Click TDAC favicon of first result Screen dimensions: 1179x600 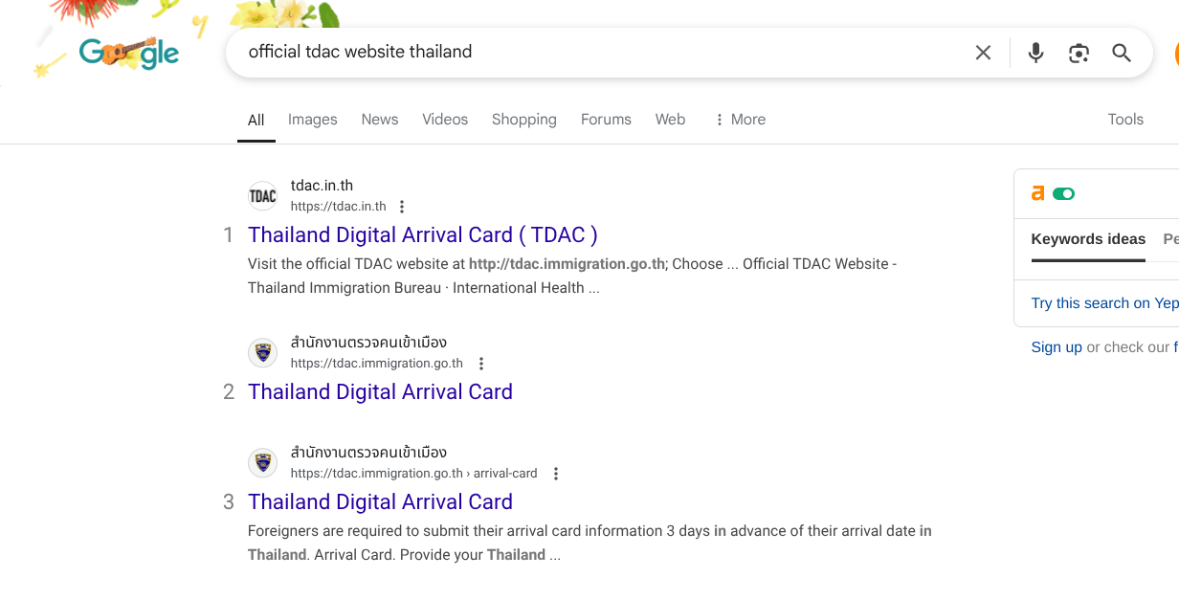click(262, 196)
